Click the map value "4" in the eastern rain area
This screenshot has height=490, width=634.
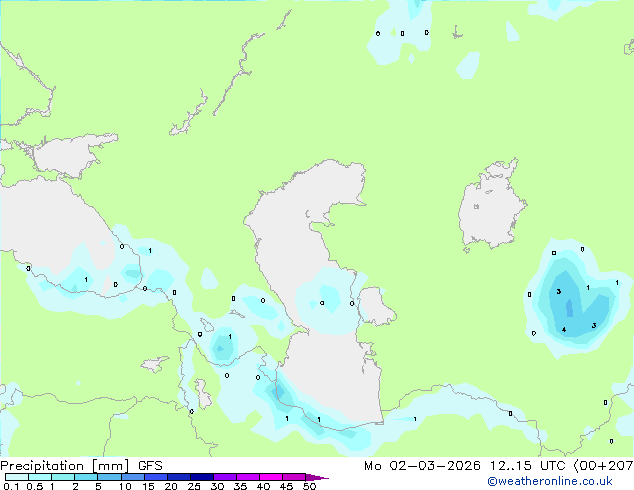pyautogui.click(x=564, y=330)
